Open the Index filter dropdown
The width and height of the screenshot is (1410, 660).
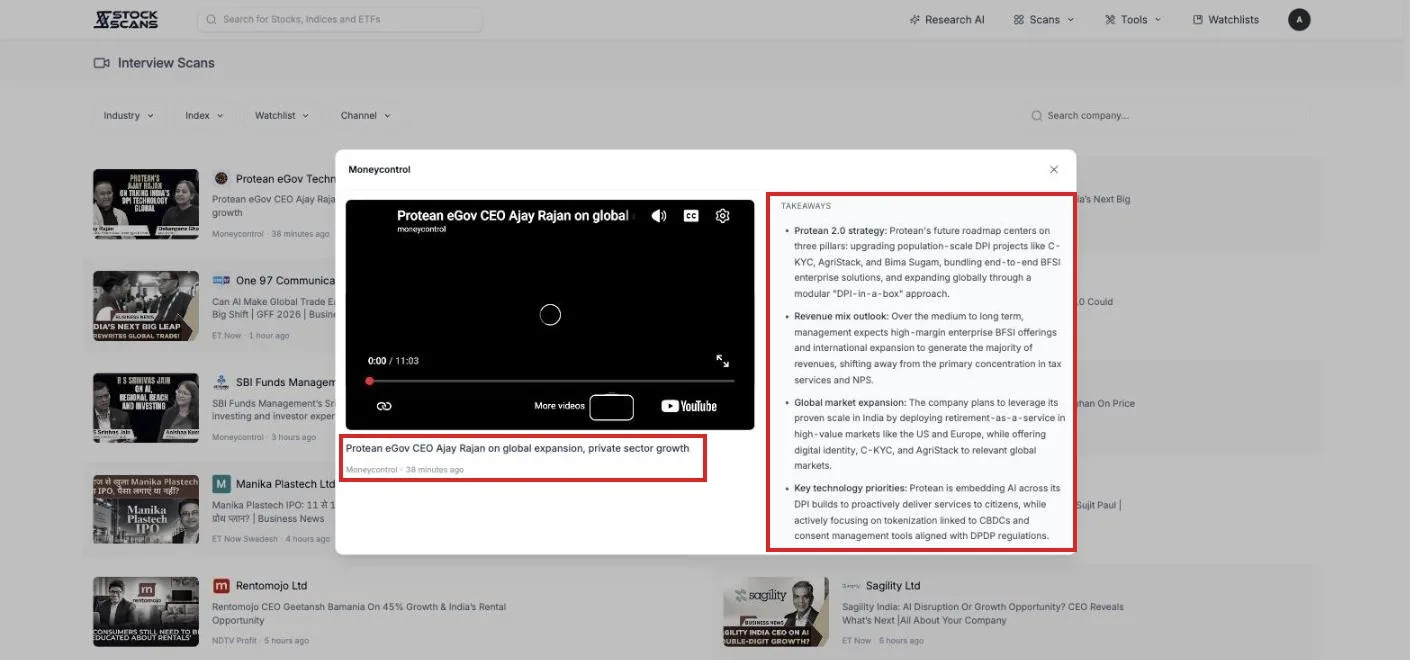[204, 115]
